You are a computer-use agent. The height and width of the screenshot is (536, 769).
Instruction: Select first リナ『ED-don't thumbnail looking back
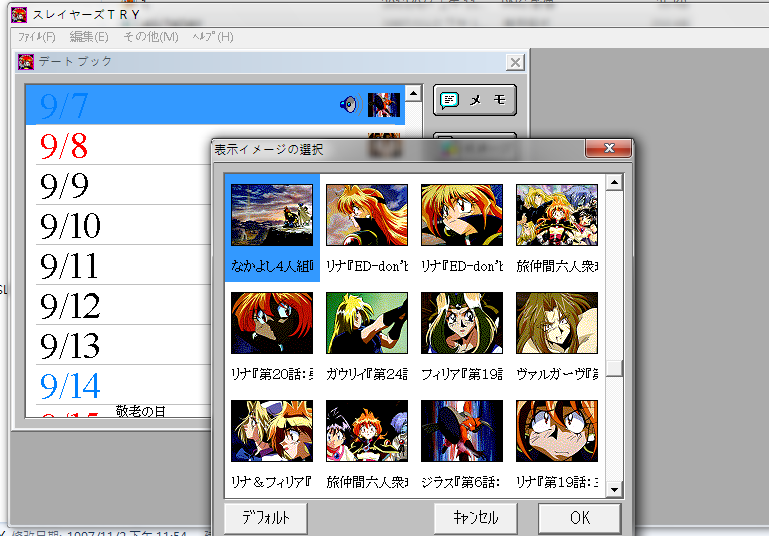pyautogui.click(x=367, y=215)
